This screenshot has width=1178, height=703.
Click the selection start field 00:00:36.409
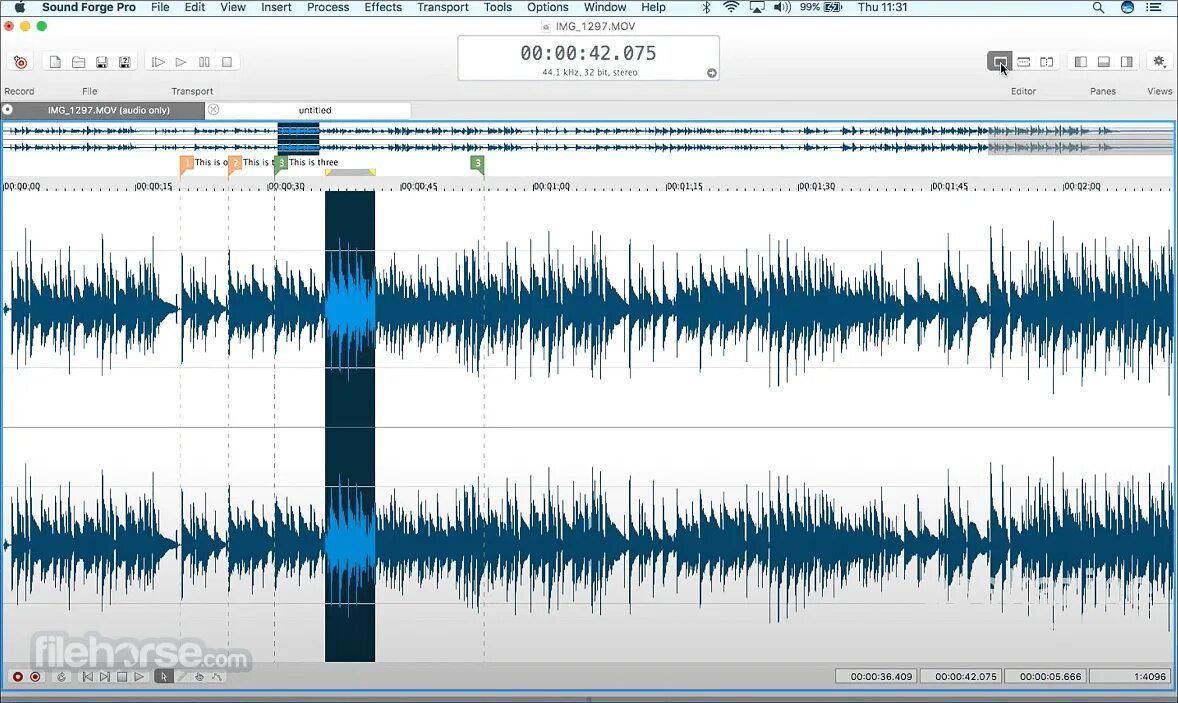(877, 677)
